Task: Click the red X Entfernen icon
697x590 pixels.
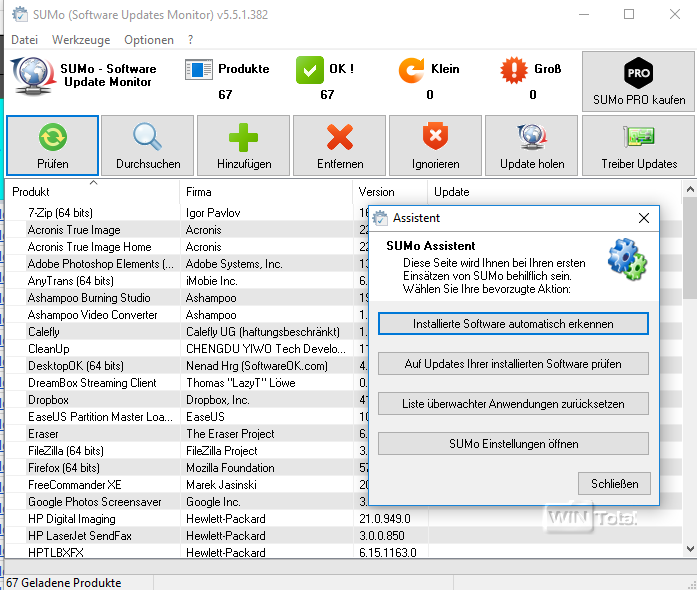Action: coord(340,137)
